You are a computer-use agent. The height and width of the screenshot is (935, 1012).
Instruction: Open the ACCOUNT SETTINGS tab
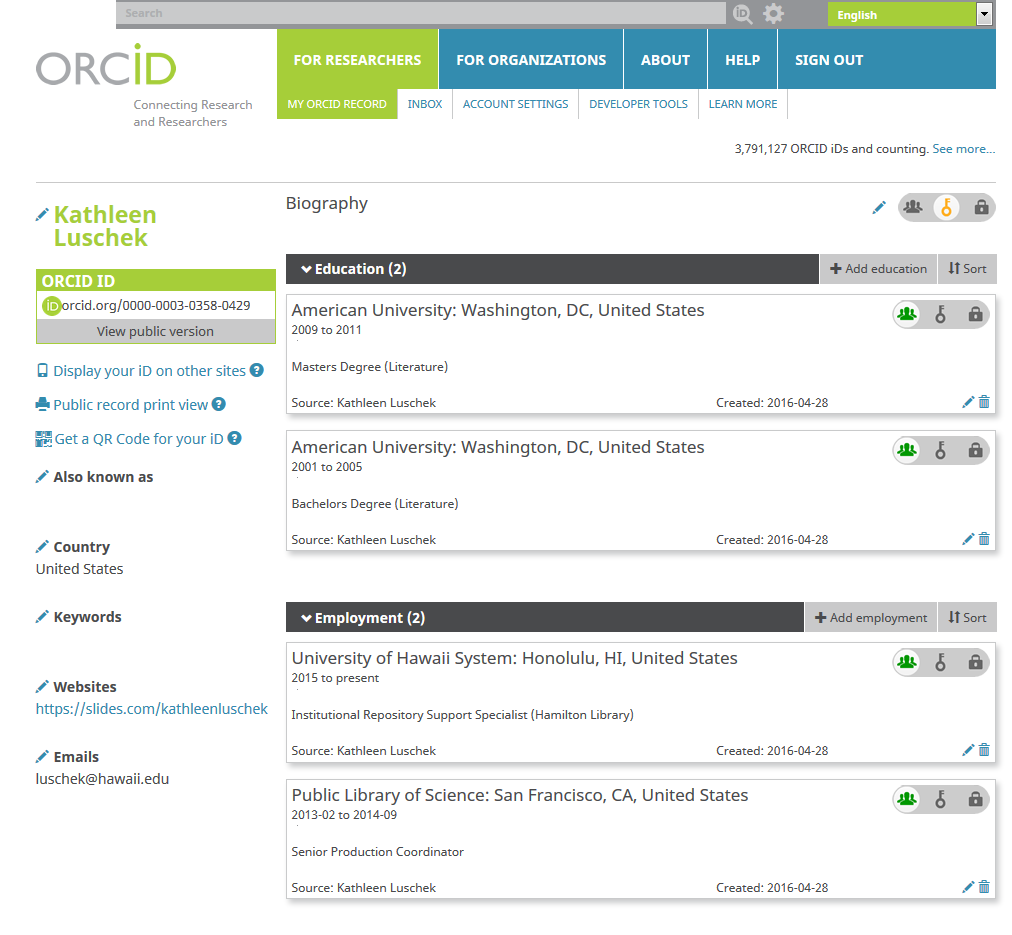click(x=516, y=104)
